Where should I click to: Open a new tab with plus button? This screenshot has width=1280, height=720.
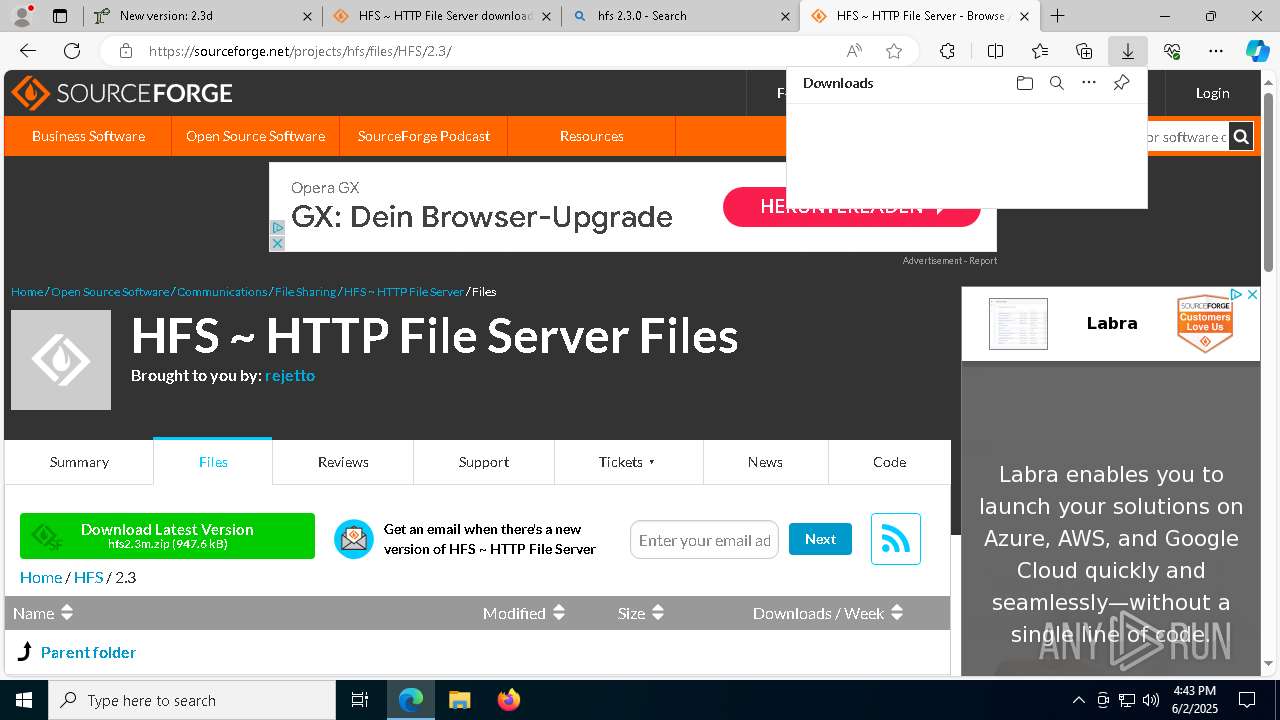(1057, 16)
